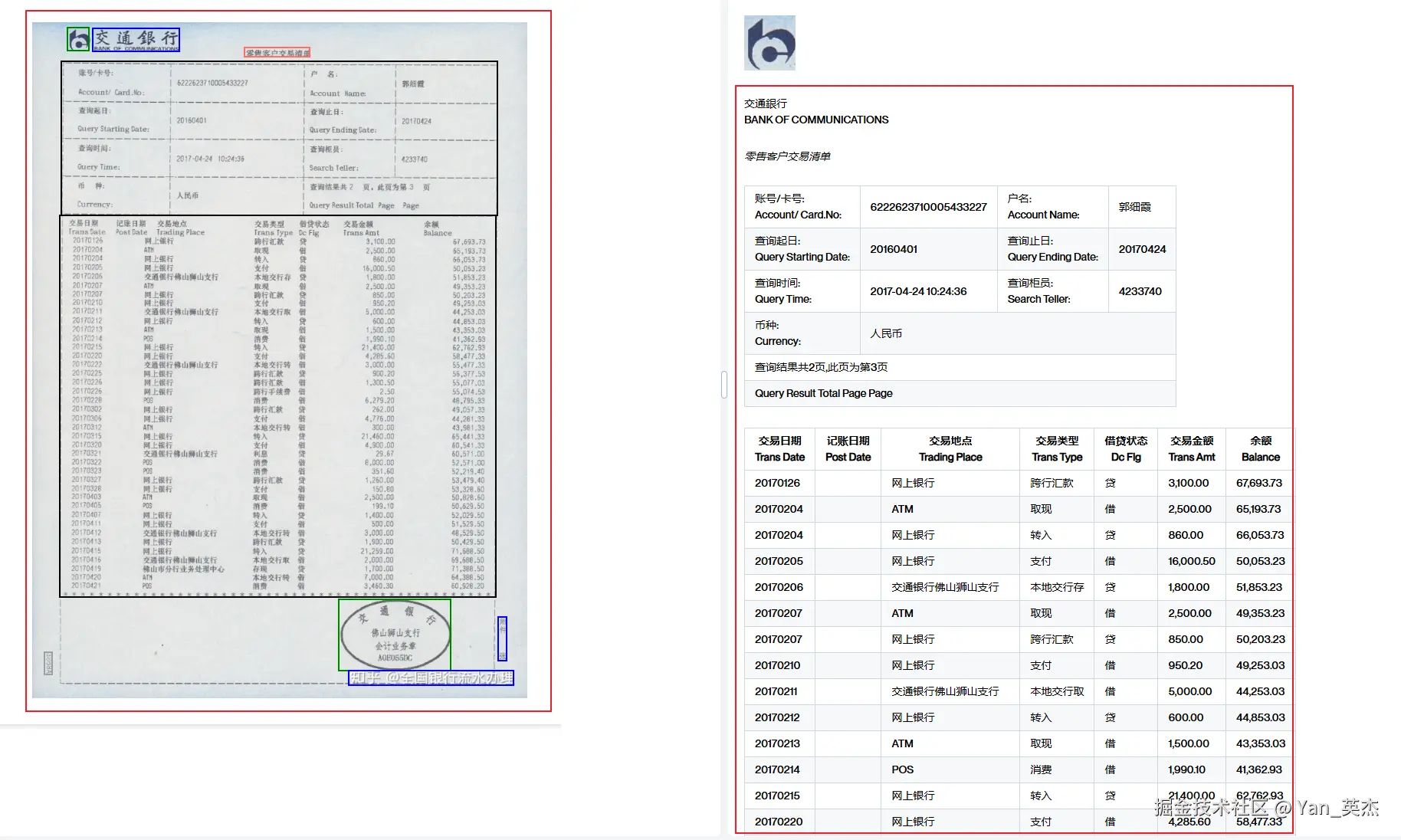This screenshot has height=840, width=1401.
Task: Select the amount 950.20 in the parsed table
Action: pyautogui.click(x=1185, y=665)
